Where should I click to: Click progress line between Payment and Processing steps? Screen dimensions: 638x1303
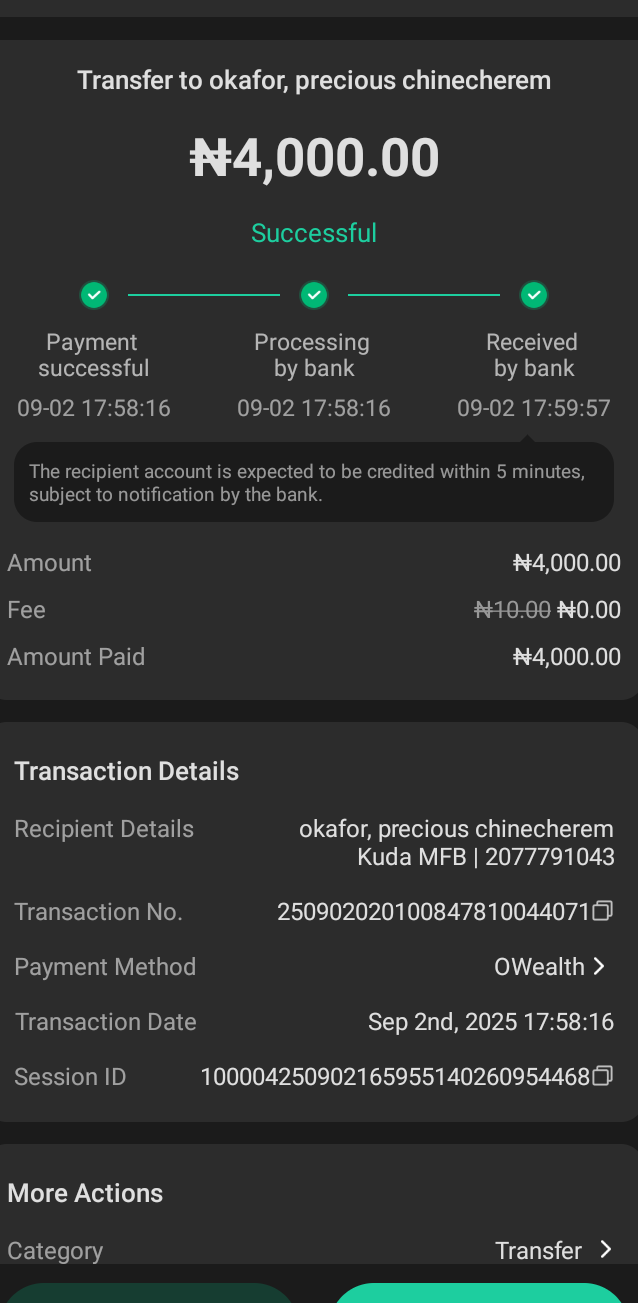click(204, 295)
